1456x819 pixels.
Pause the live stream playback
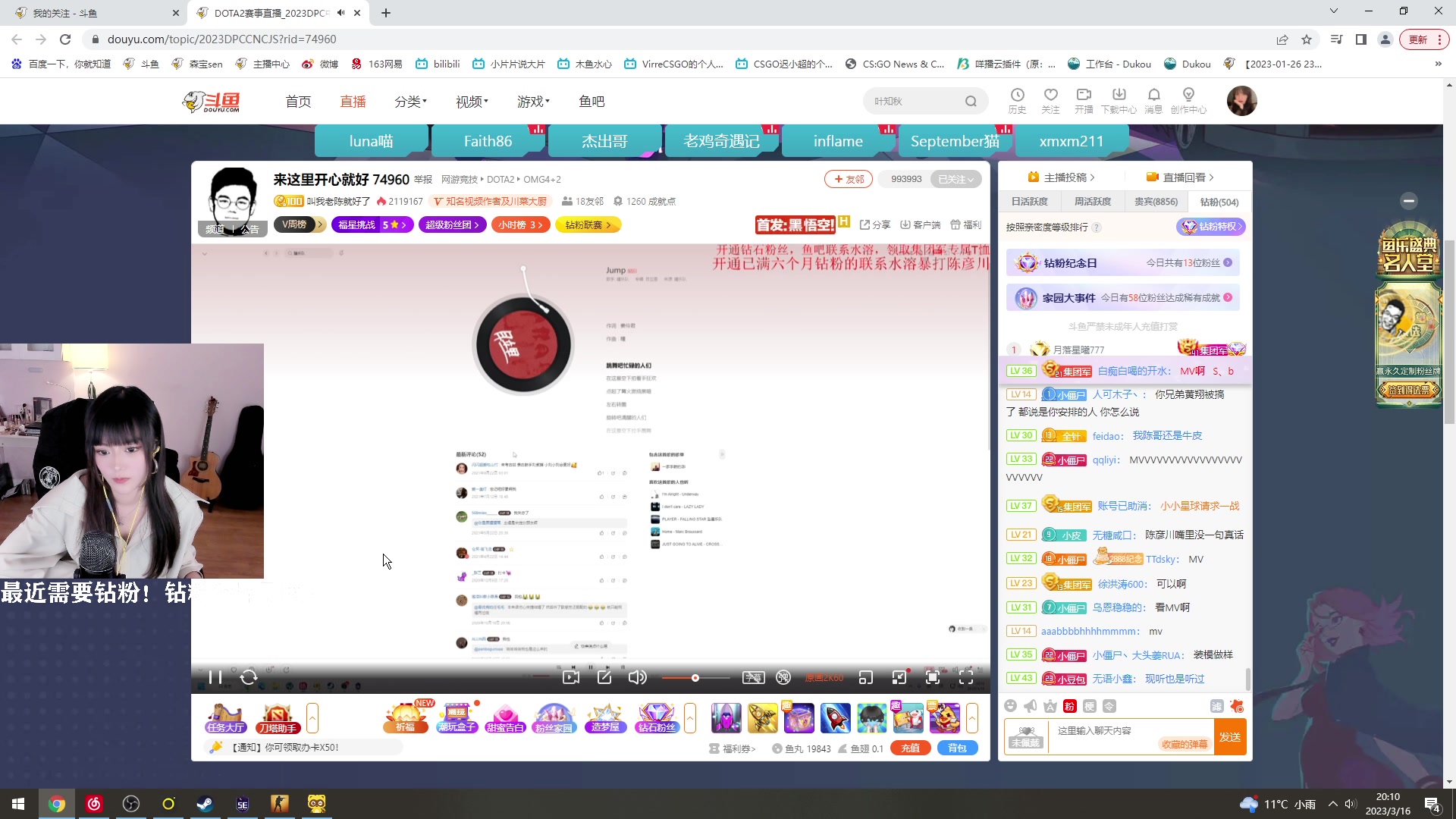(215, 677)
